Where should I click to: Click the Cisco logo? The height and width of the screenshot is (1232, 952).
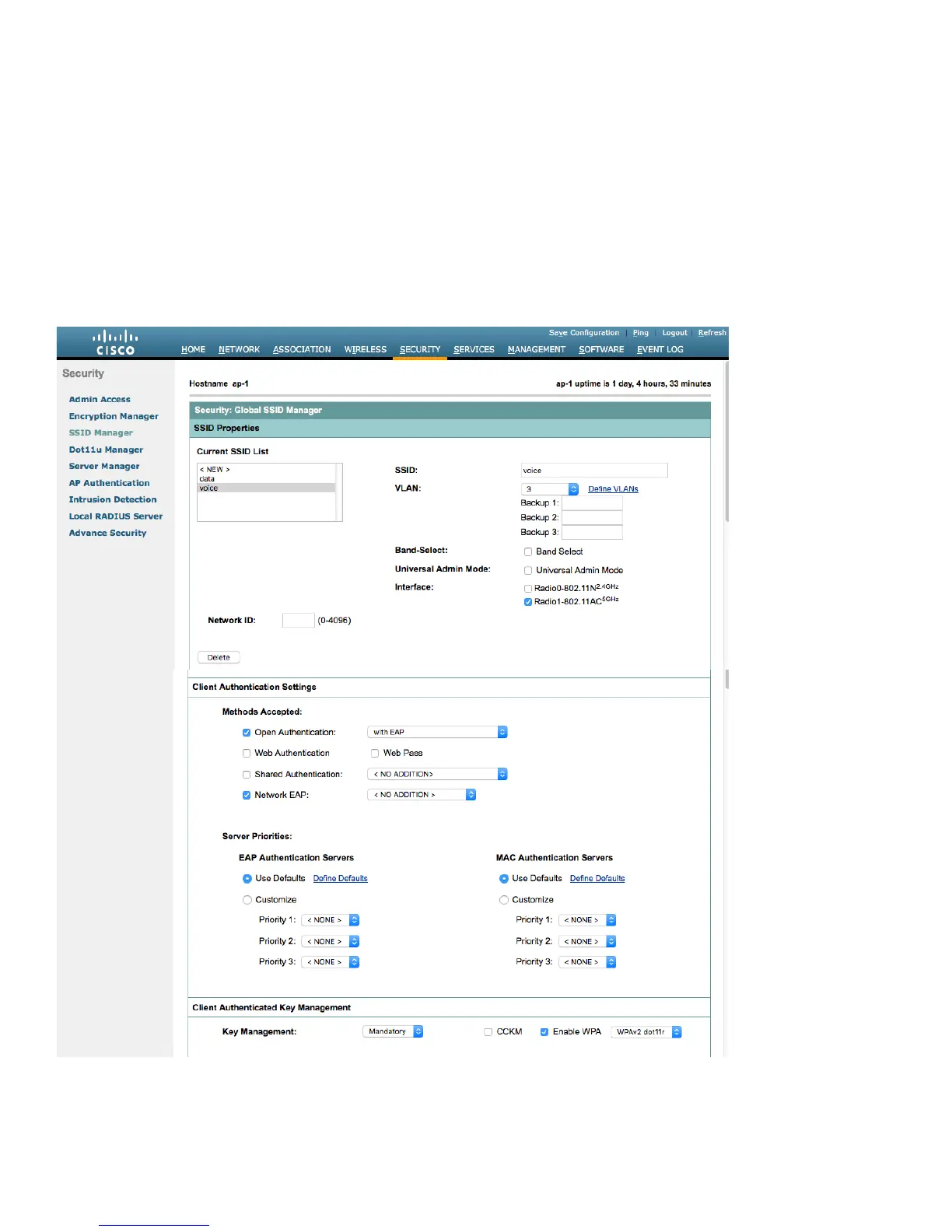[x=115, y=343]
